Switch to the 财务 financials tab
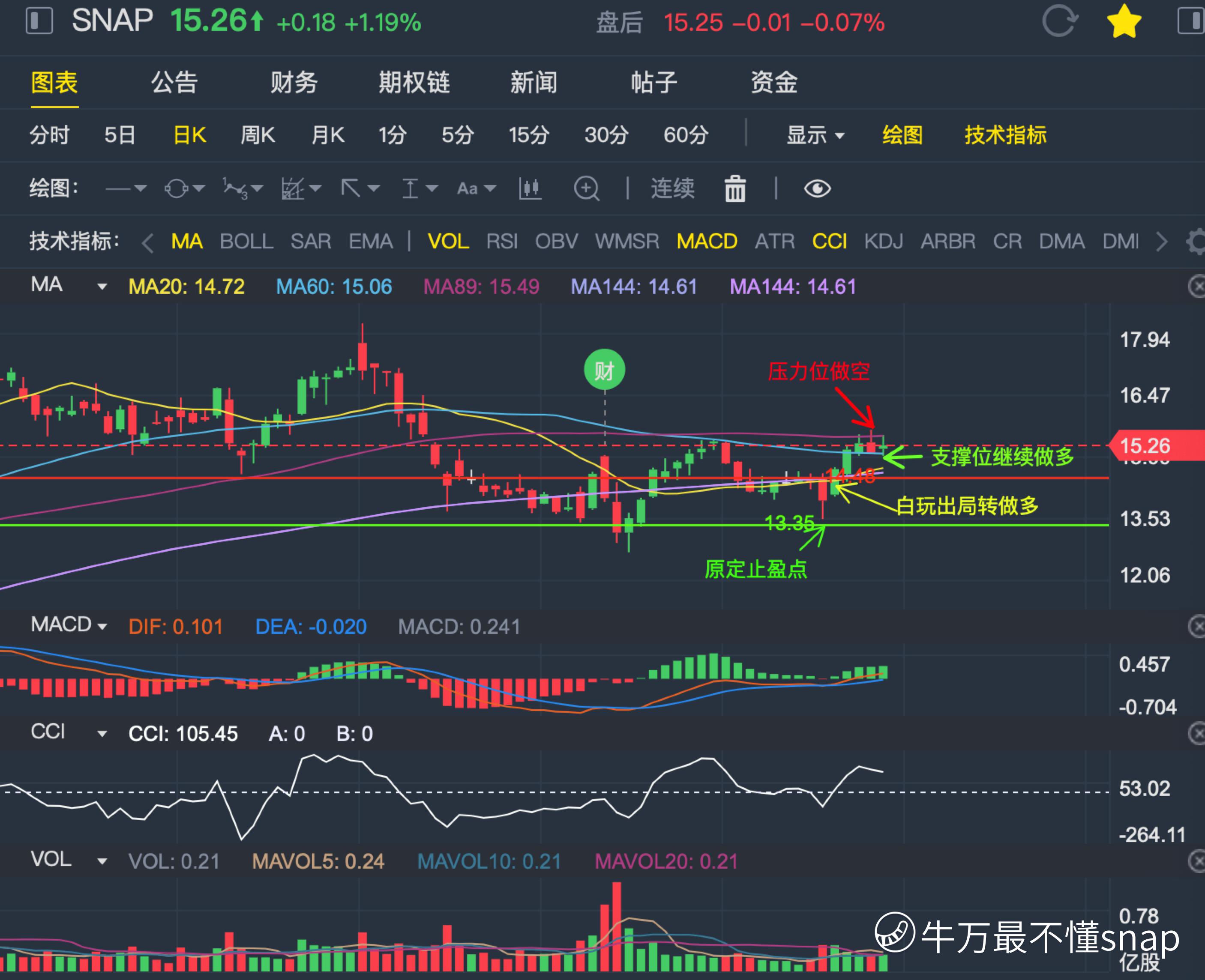The width and height of the screenshot is (1205, 980). pyautogui.click(x=294, y=82)
